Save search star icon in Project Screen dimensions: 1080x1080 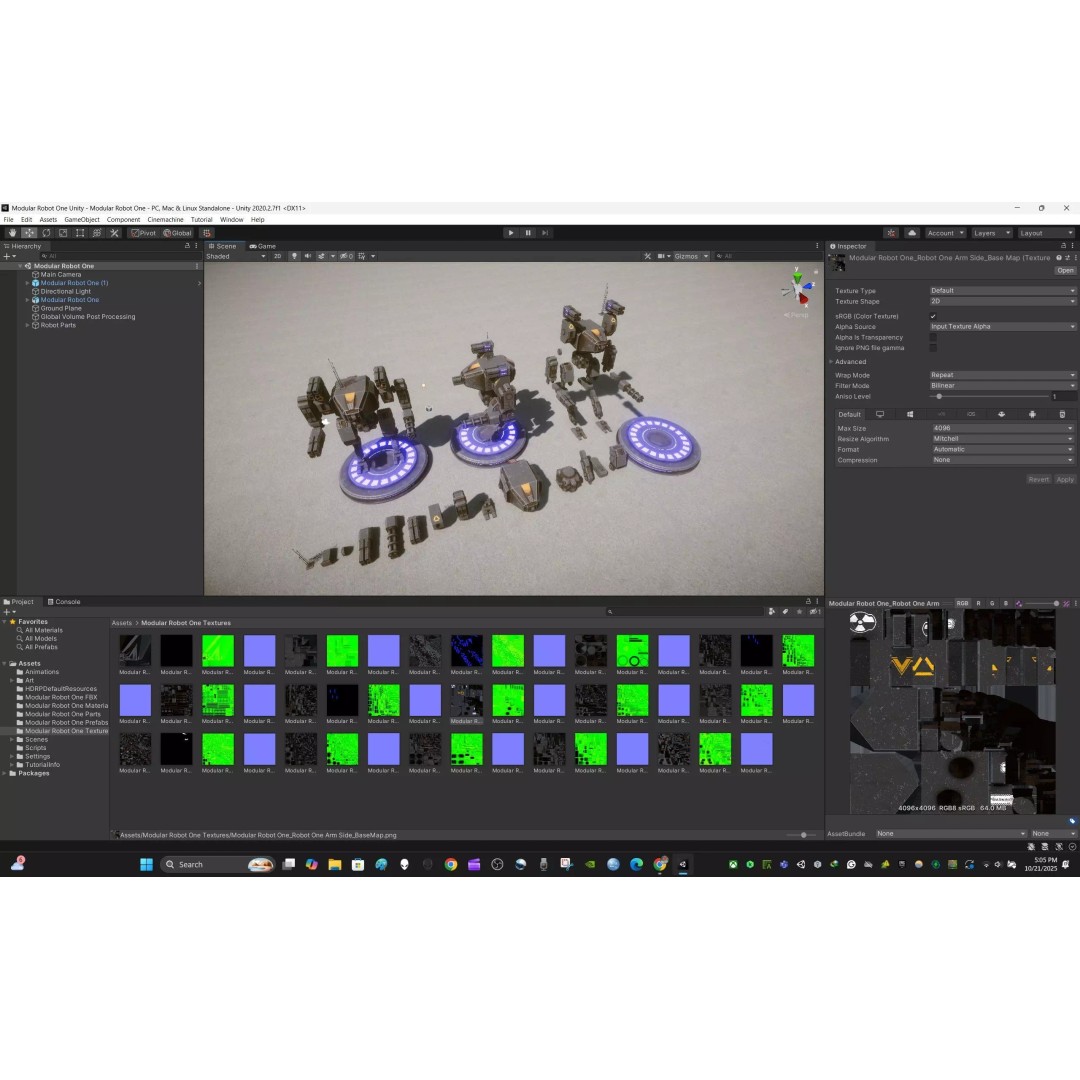click(799, 612)
